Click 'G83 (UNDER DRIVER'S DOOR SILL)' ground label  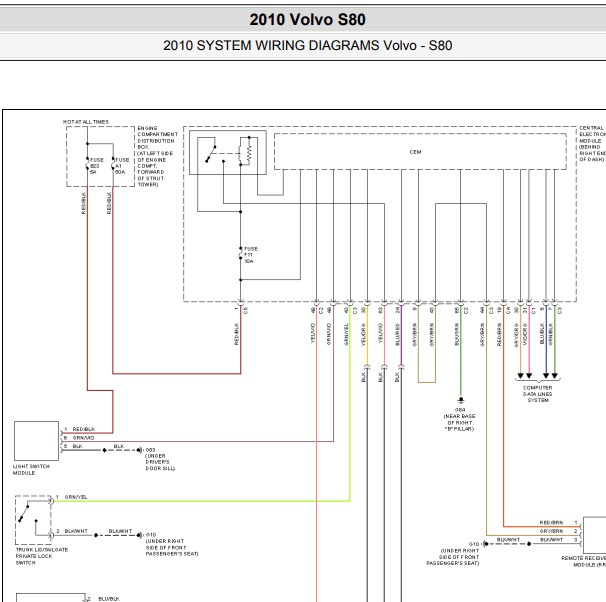pos(160,459)
